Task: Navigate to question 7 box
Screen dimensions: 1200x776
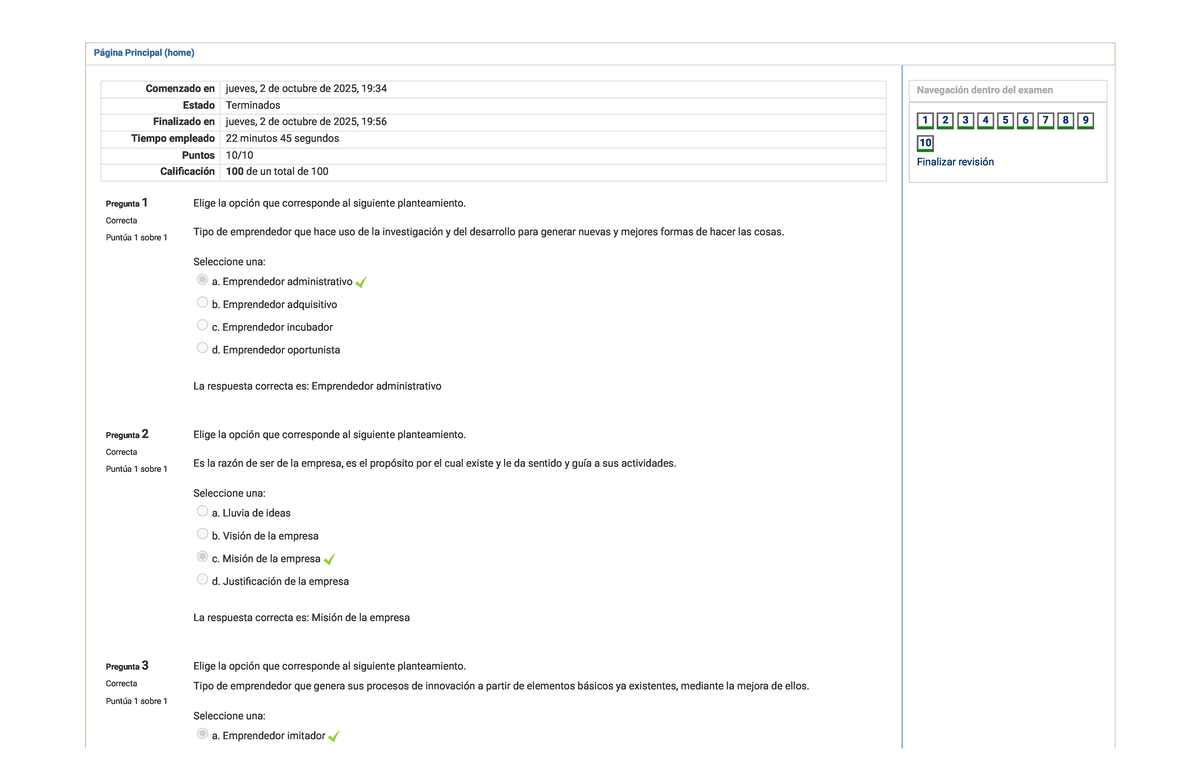Action: [1045, 121]
